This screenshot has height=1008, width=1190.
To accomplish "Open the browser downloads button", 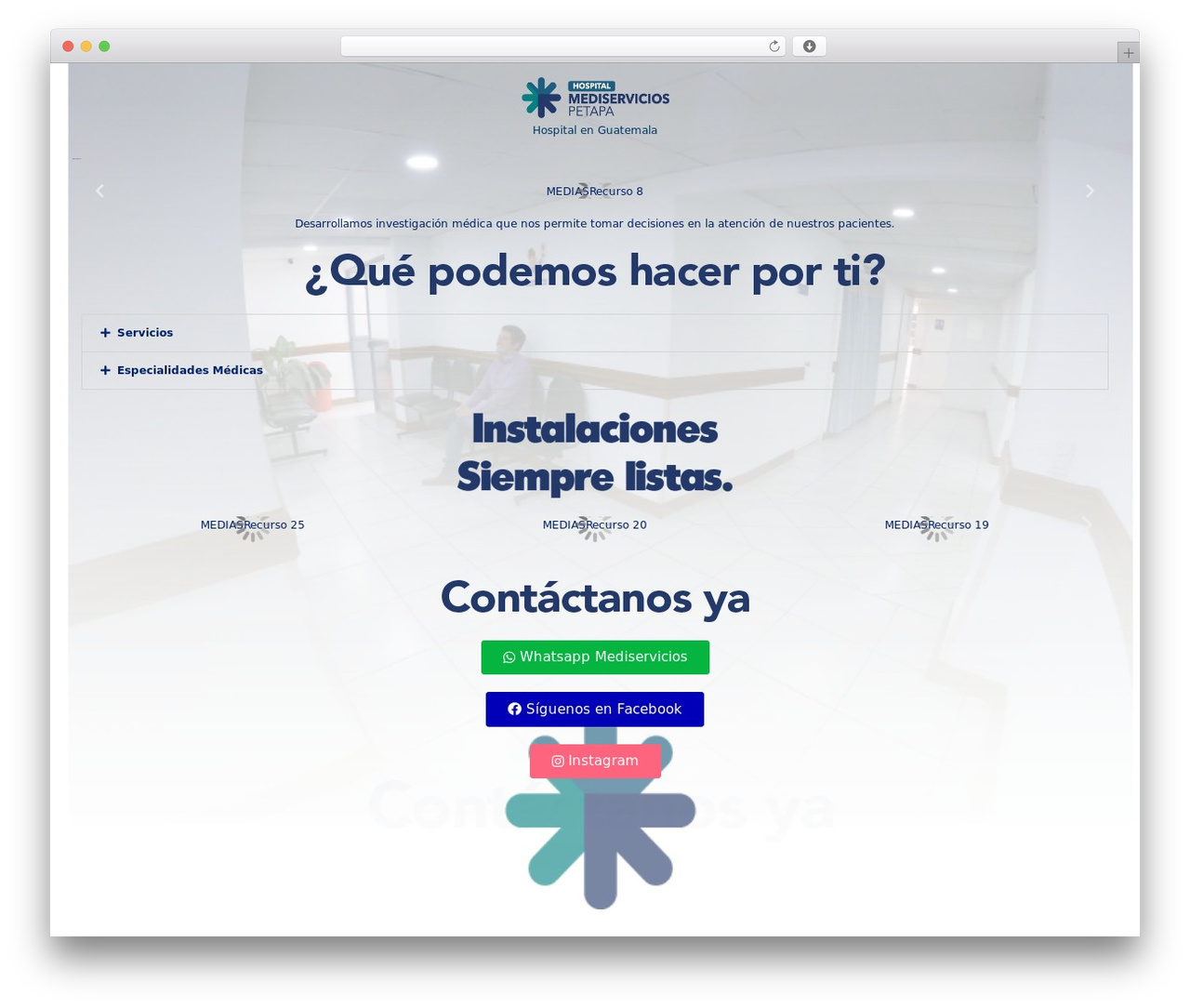I will [x=809, y=46].
